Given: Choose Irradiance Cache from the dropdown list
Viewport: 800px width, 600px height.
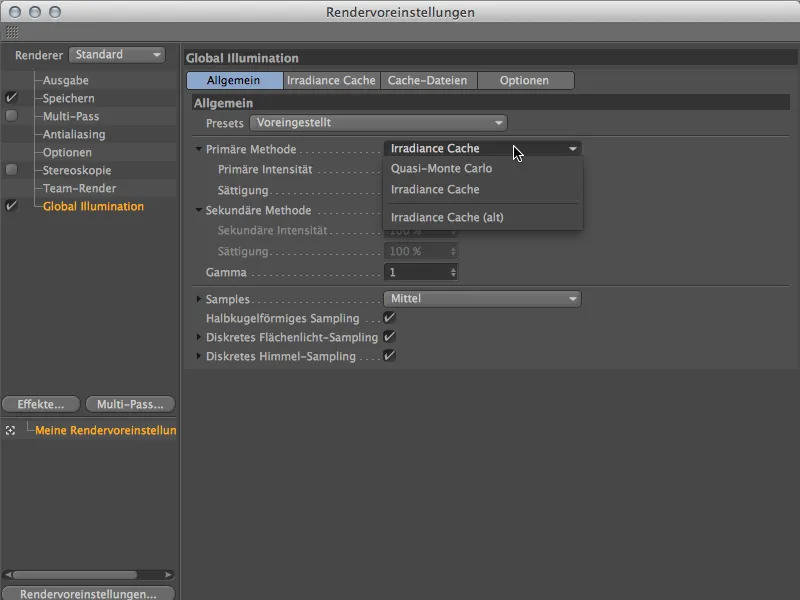Looking at the screenshot, I should (483, 189).
